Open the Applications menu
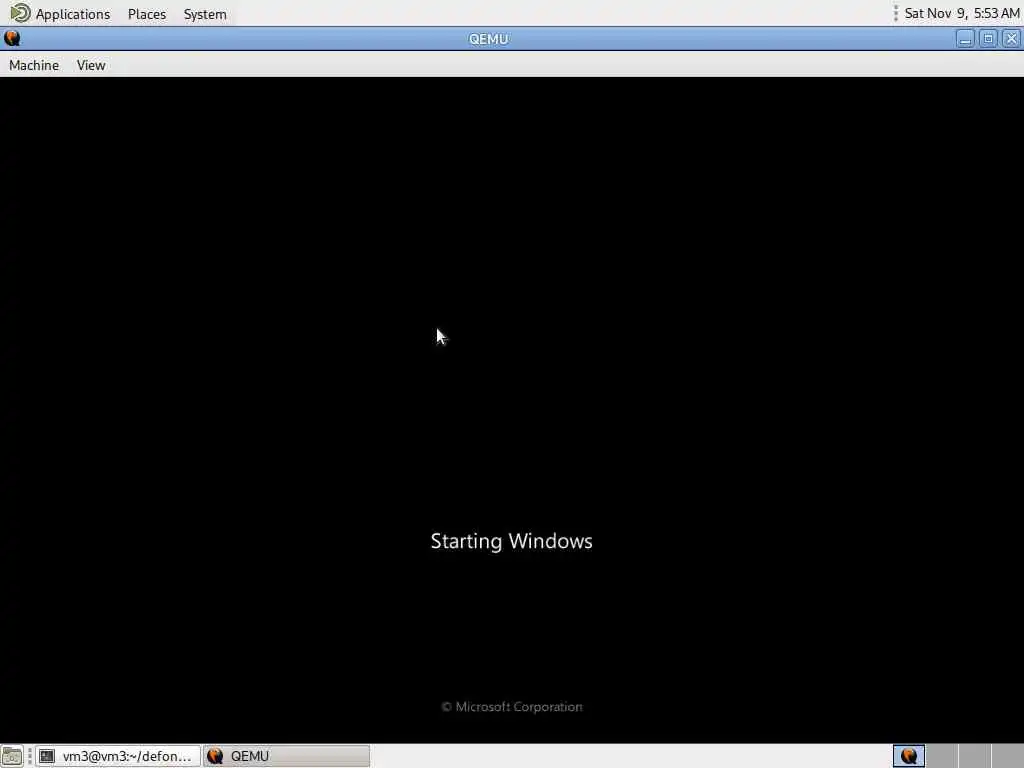The height and width of the screenshot is (768, 1024). tap(72, 14)
